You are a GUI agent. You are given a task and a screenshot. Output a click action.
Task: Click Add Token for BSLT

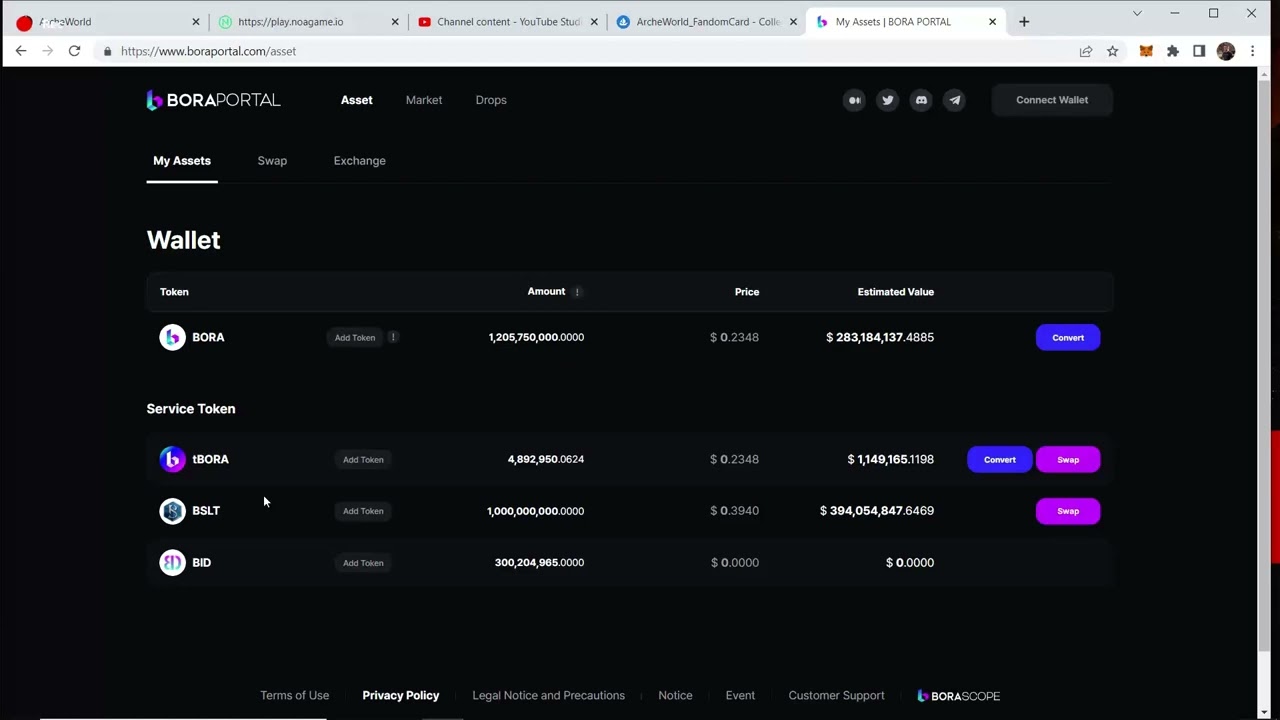(x=363, y=511)
